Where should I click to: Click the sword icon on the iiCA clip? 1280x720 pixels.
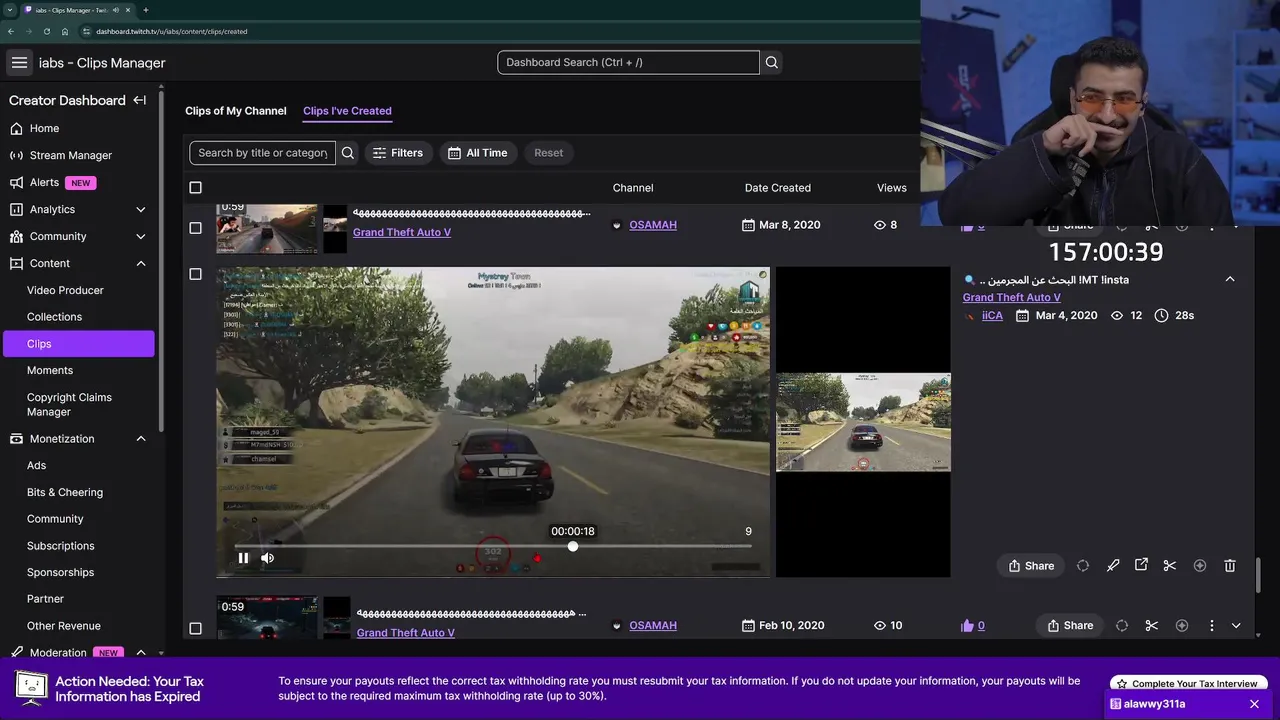pos(1113,566)
